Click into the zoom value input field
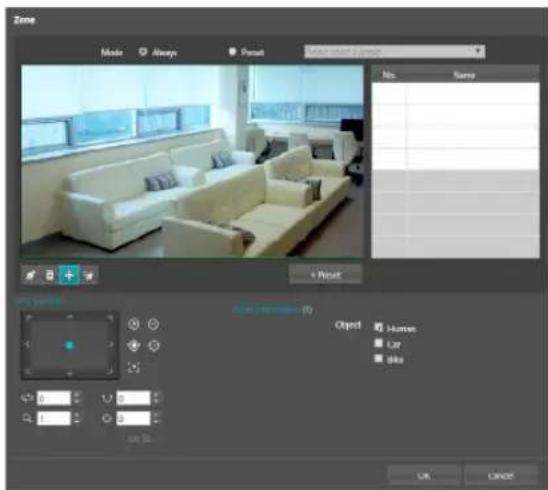 coord(54,418)
